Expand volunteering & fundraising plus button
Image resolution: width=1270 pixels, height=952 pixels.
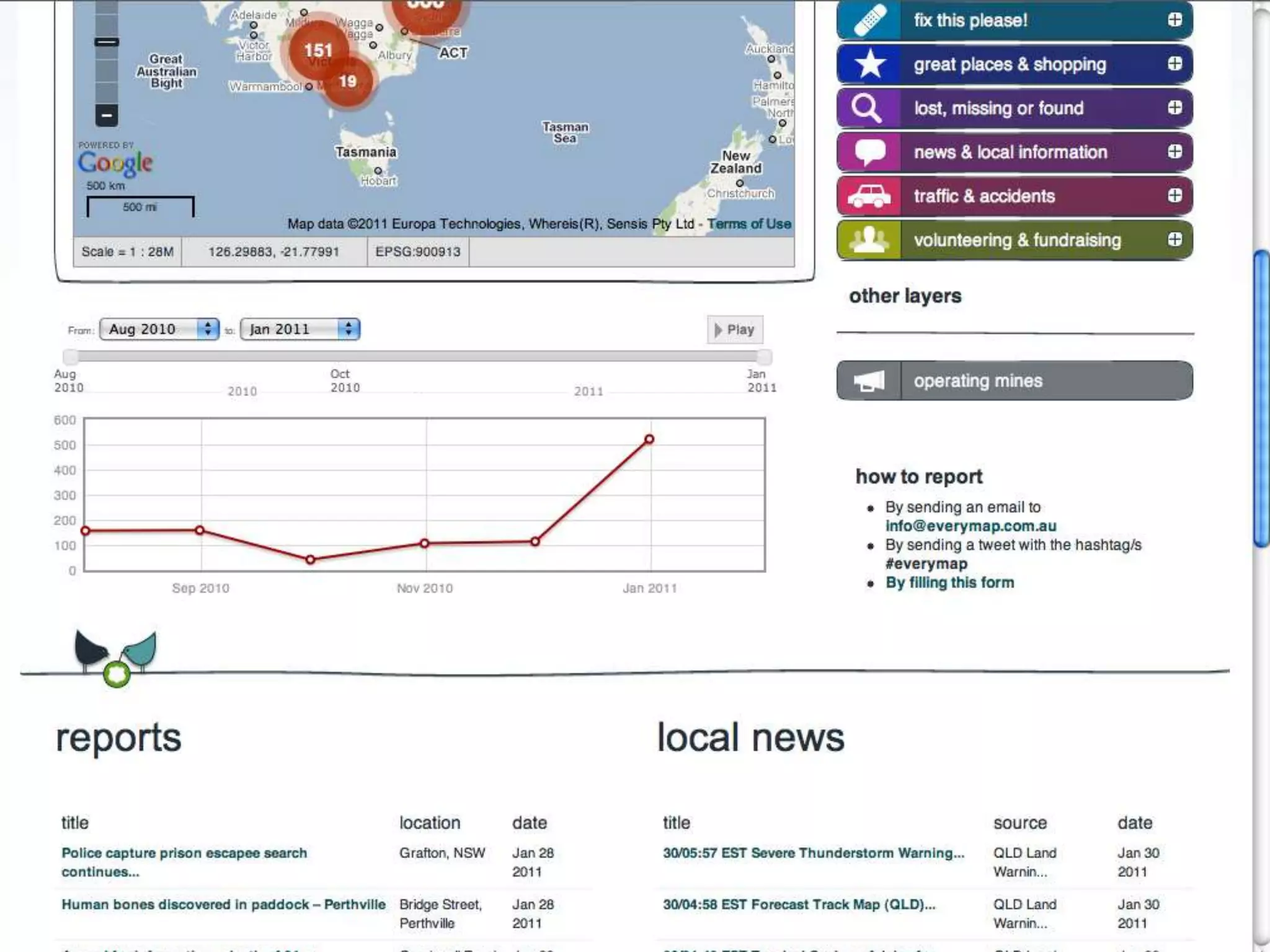(1175, 240)
